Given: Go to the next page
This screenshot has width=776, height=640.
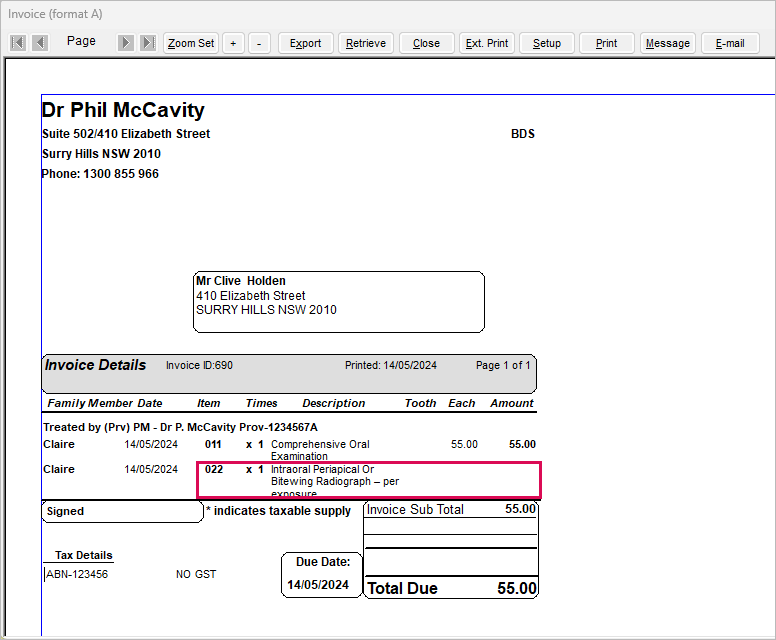Looking at the screenshot, I should (126, 43).
